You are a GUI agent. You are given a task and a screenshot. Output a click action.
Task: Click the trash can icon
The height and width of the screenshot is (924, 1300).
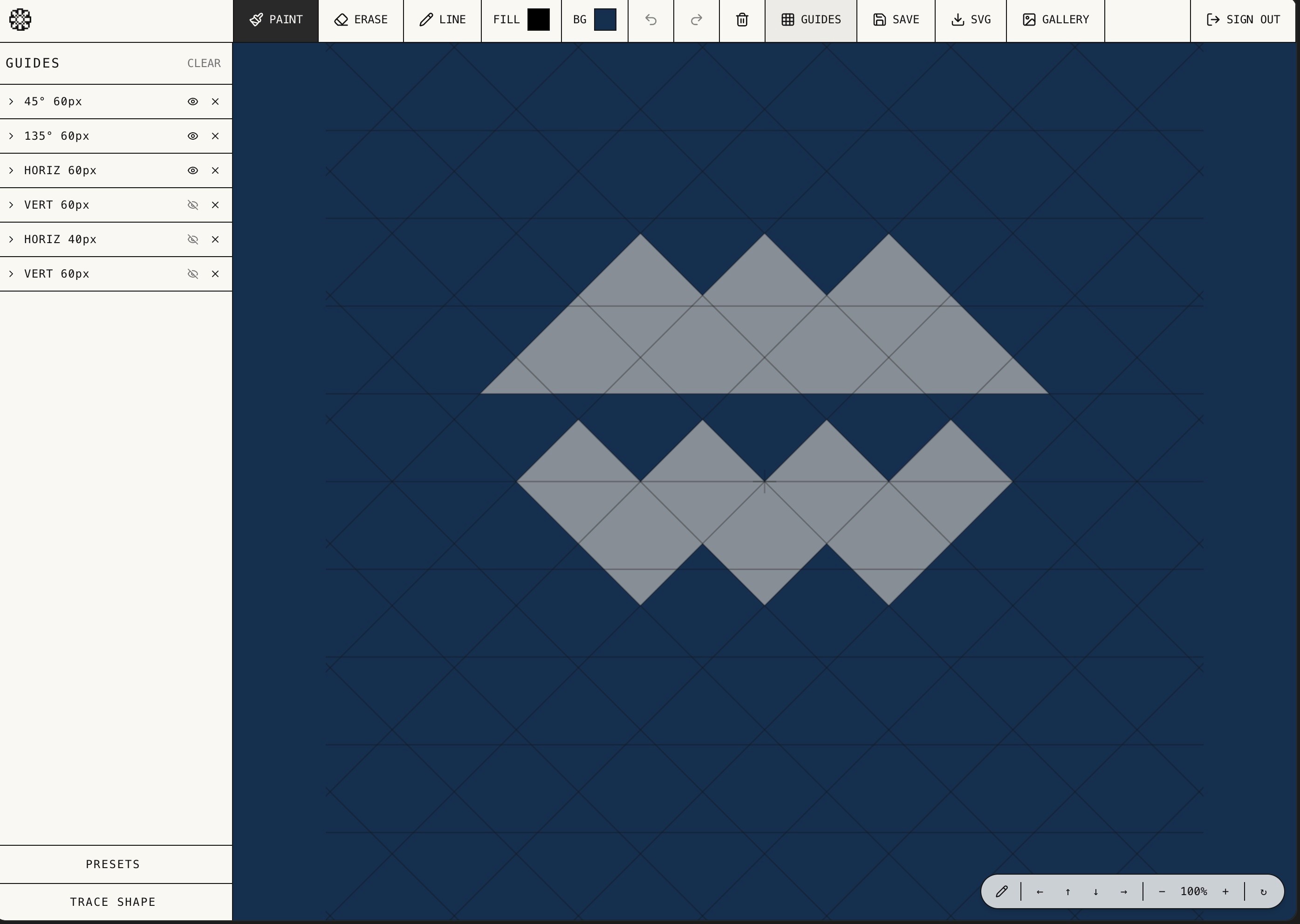pos(742,20)
